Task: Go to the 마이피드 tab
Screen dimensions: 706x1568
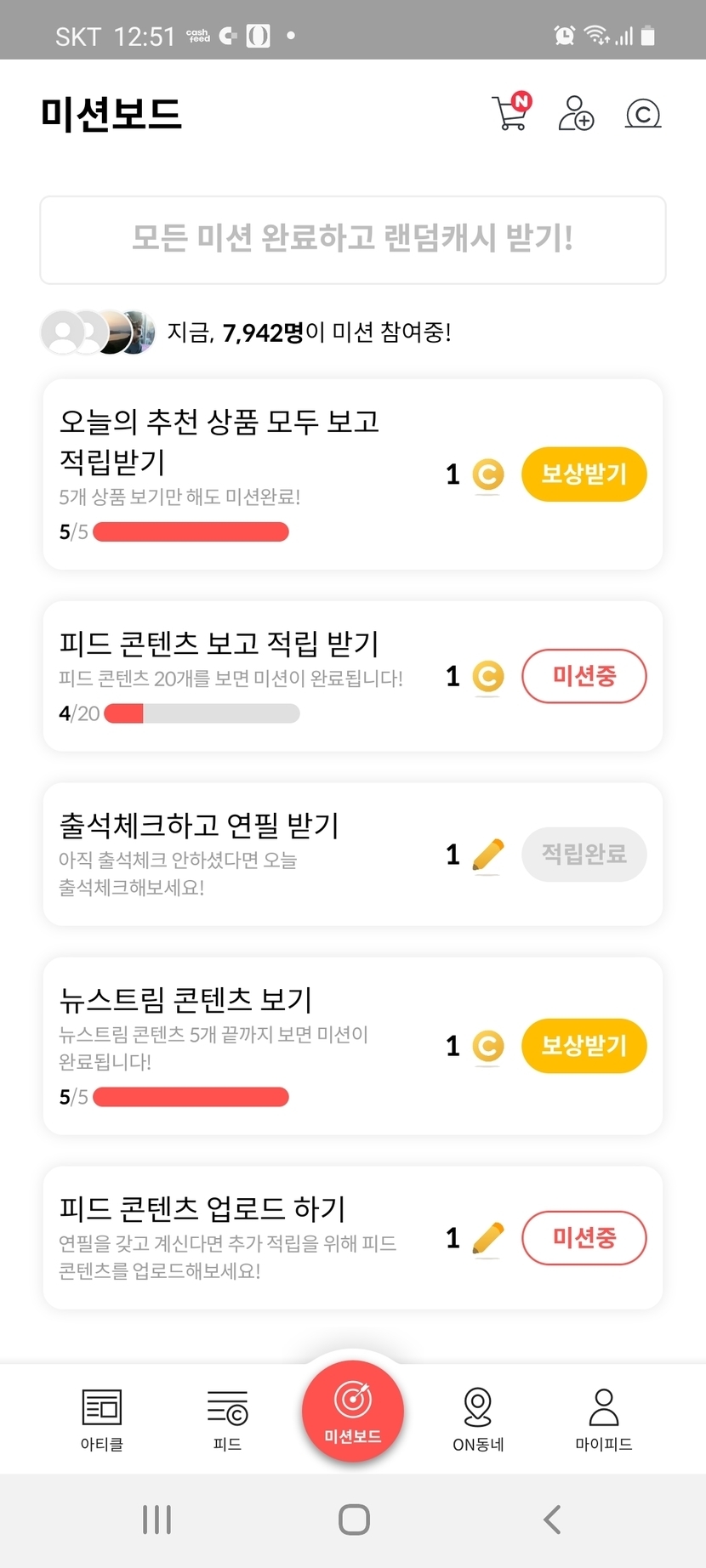Action: point(604,1418)
